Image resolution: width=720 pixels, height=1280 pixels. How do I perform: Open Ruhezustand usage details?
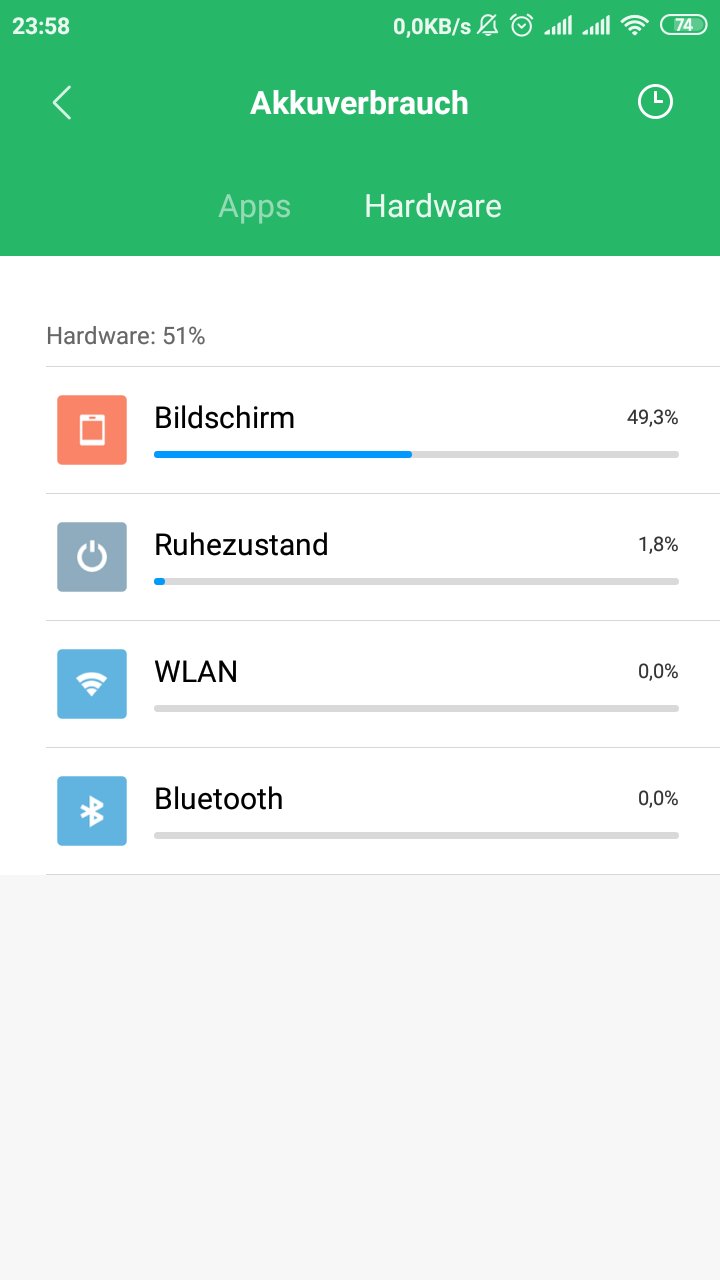click(x=241, y=545)
